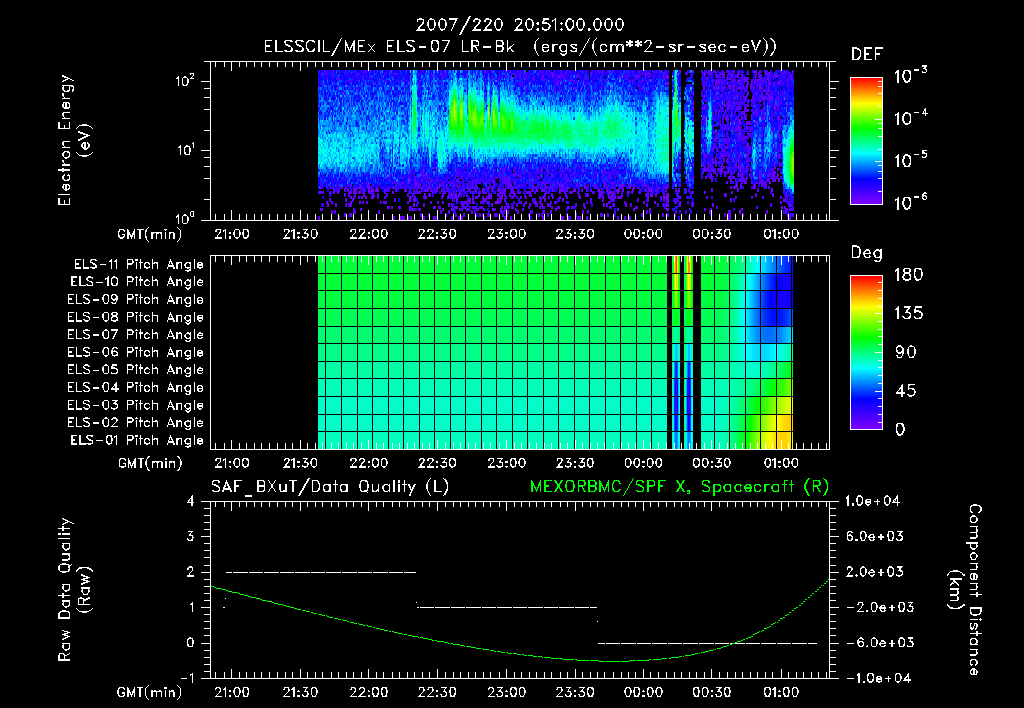Click ELS-03 Pitch Angle row label
Screen dimensions: 1024x708
(135, 406)
